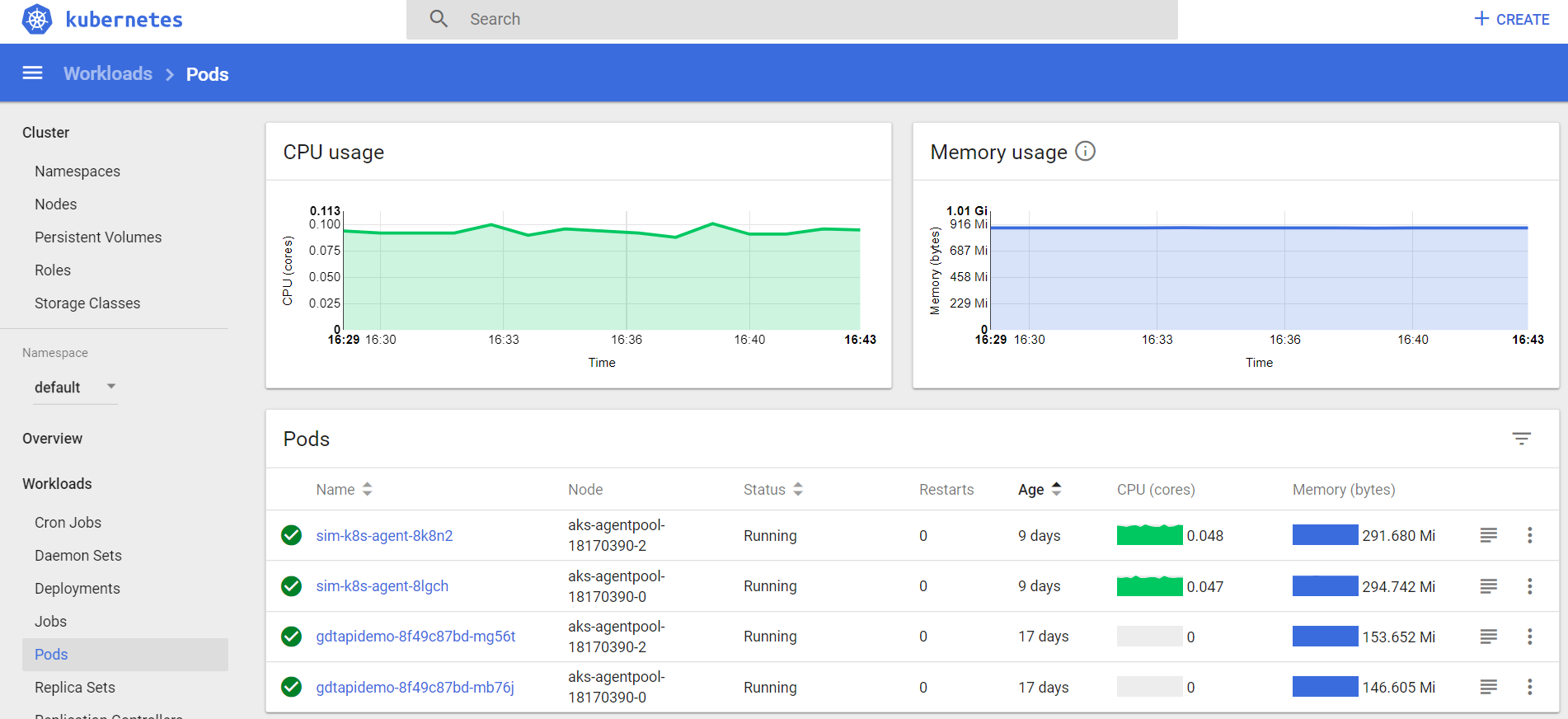This screenshot has height=719, width=1568.
Task: Open the sim-k8s-agent-8k8n2 pod link
Action: [384, 535]
